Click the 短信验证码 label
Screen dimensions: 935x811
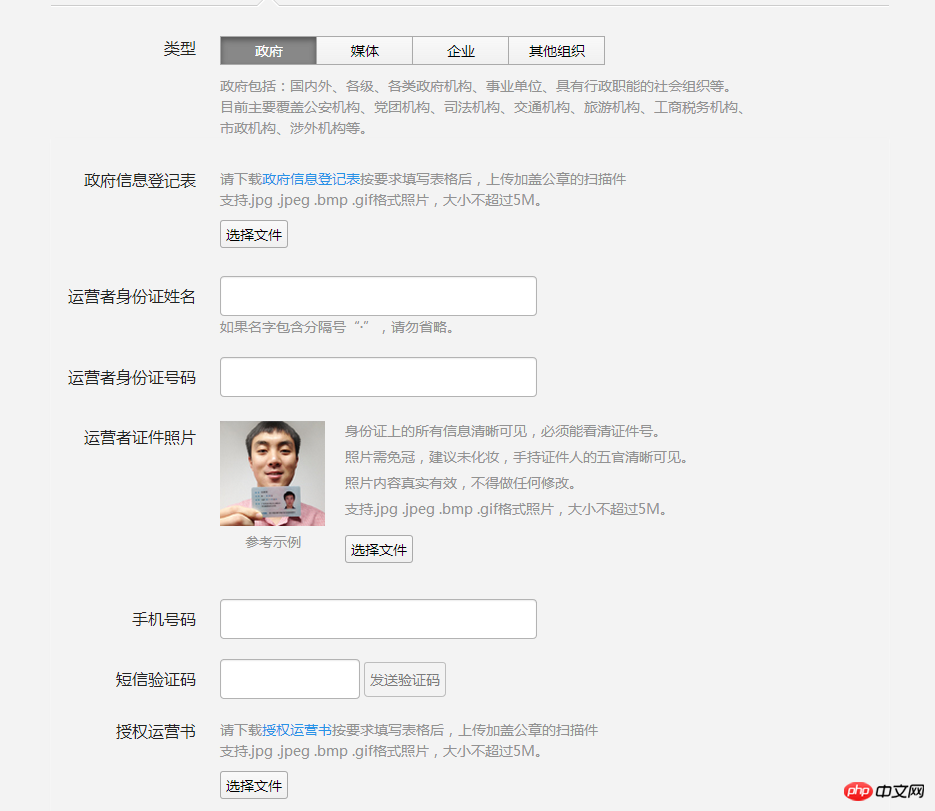coord(156,679)
